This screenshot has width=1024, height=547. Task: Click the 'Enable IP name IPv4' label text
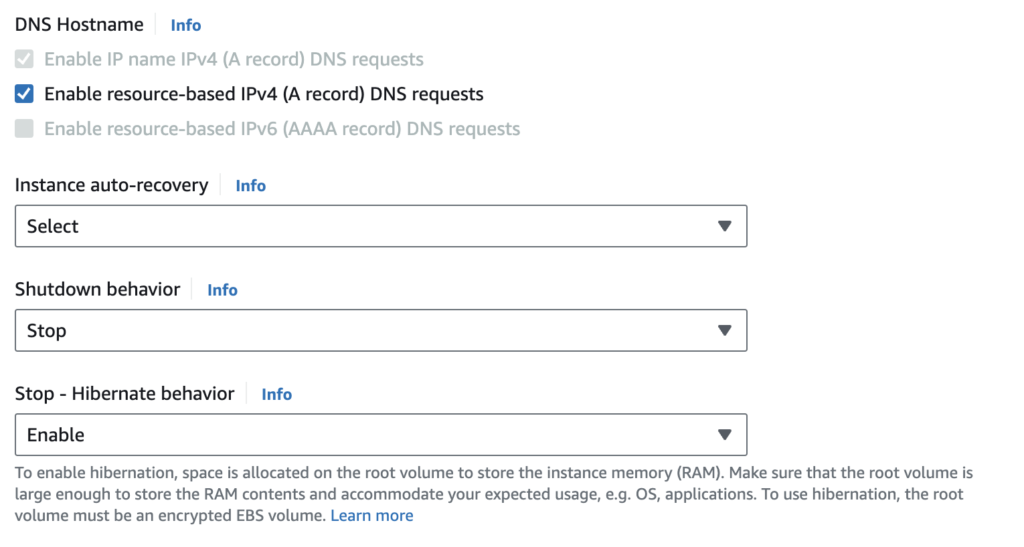click(x=234, y=59)
